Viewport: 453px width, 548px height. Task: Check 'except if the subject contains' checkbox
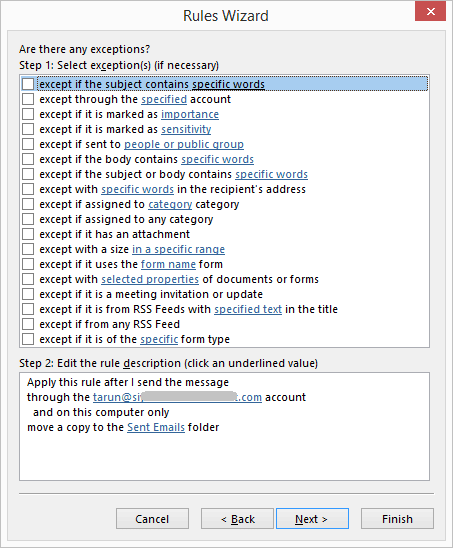pos(28,84)
